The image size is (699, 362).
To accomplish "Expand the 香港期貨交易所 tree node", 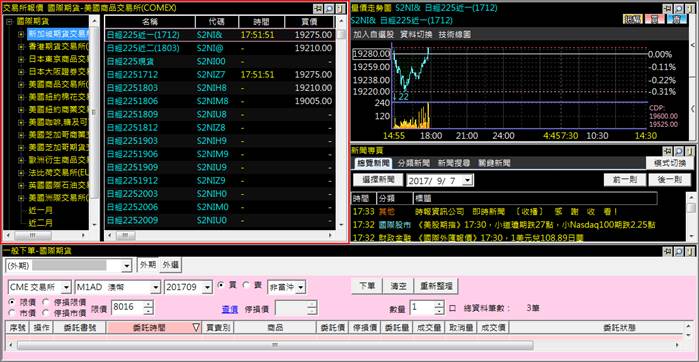I will click(x=21, y=46).
